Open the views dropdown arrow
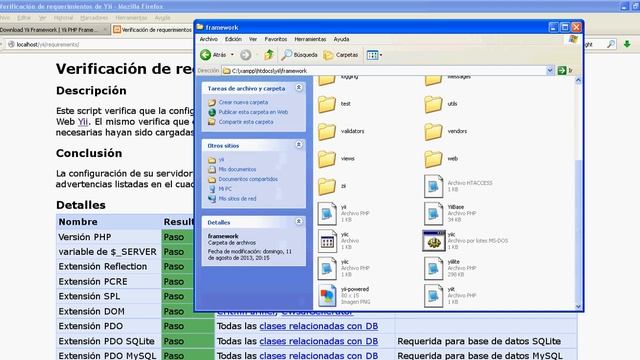 coord(381,55)
